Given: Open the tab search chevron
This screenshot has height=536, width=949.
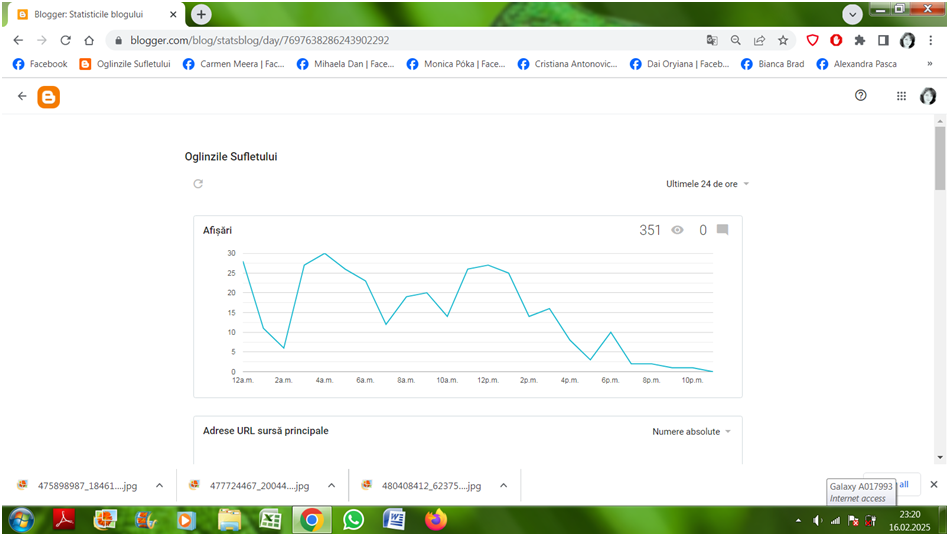Looking at the screenshot, I should (852, 15).
